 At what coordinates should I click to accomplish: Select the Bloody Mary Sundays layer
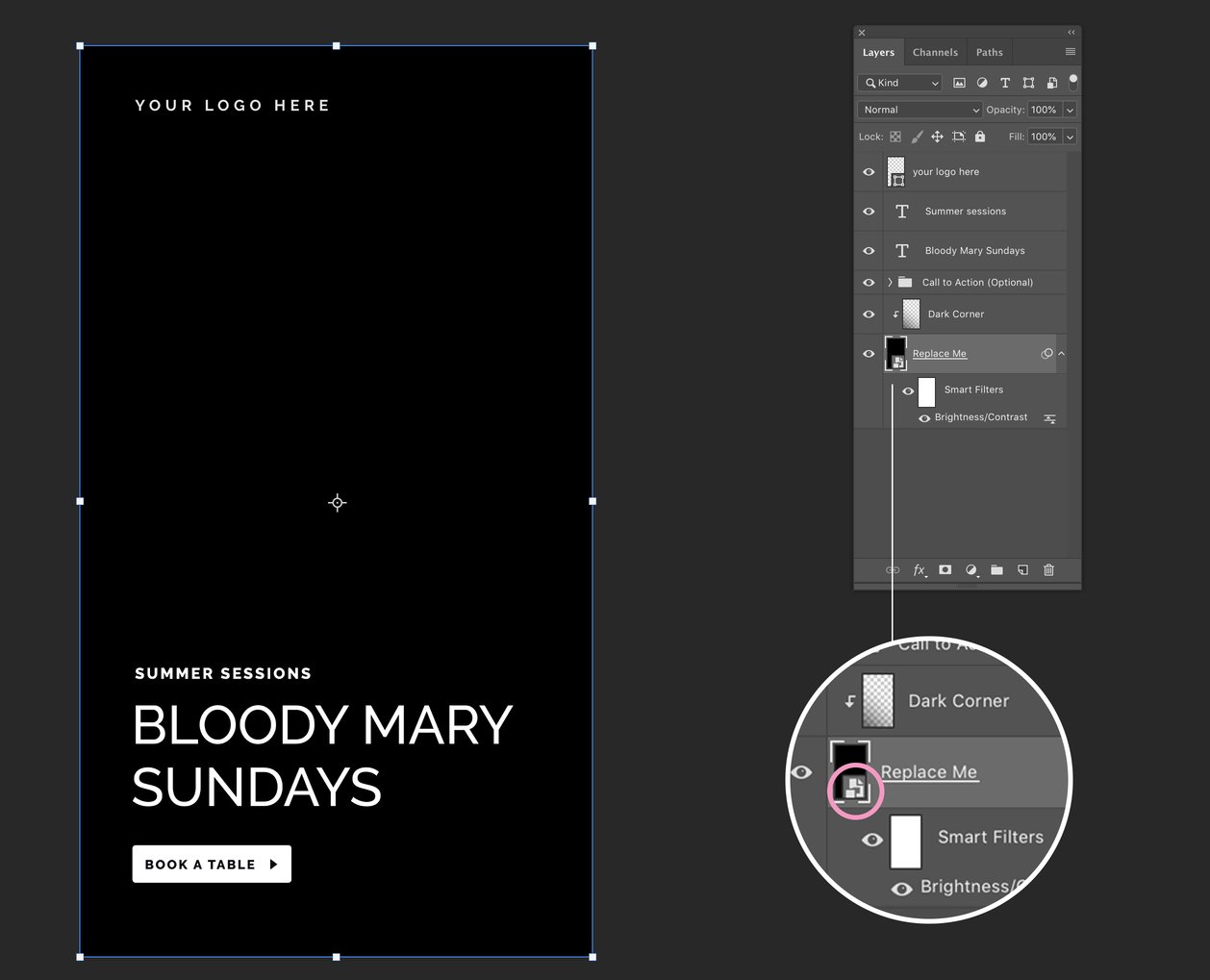[x=974, y=251]
